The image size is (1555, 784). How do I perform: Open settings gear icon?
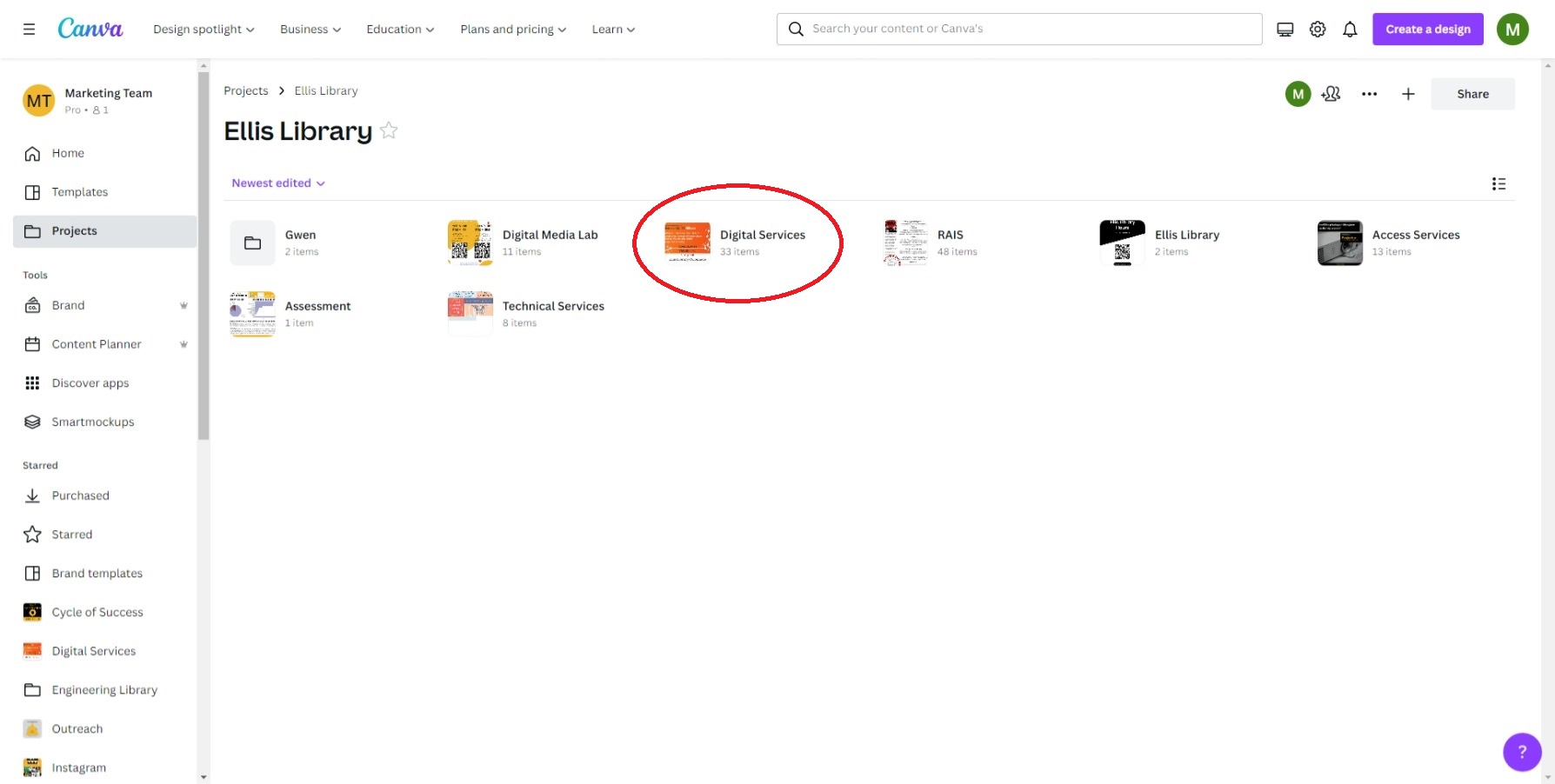point(1317,30)
